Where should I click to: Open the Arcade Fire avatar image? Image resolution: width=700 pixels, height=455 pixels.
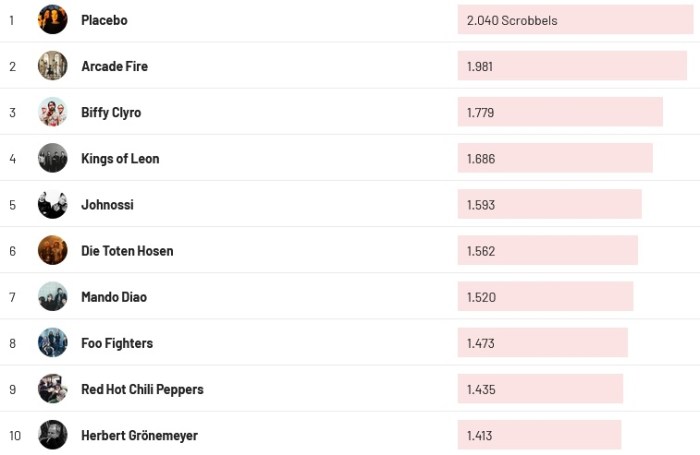pyautogui.click(x=53, y=66)
